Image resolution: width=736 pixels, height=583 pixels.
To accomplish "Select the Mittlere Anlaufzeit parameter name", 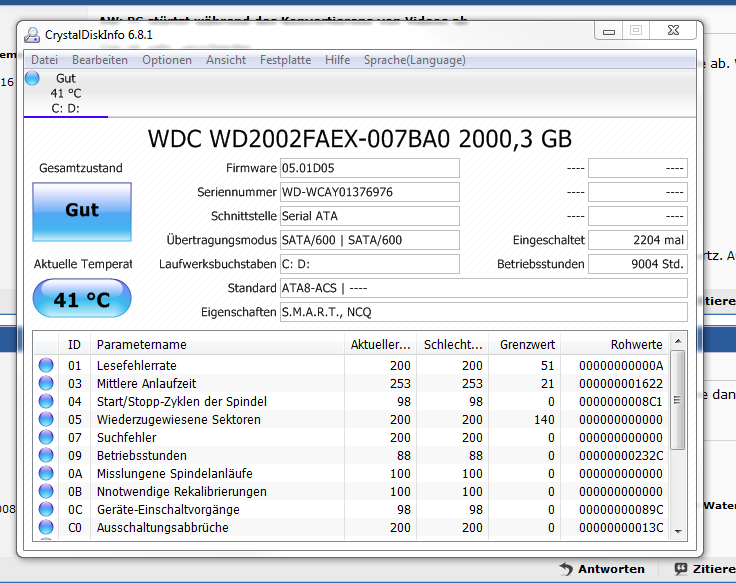I will 146,383.
